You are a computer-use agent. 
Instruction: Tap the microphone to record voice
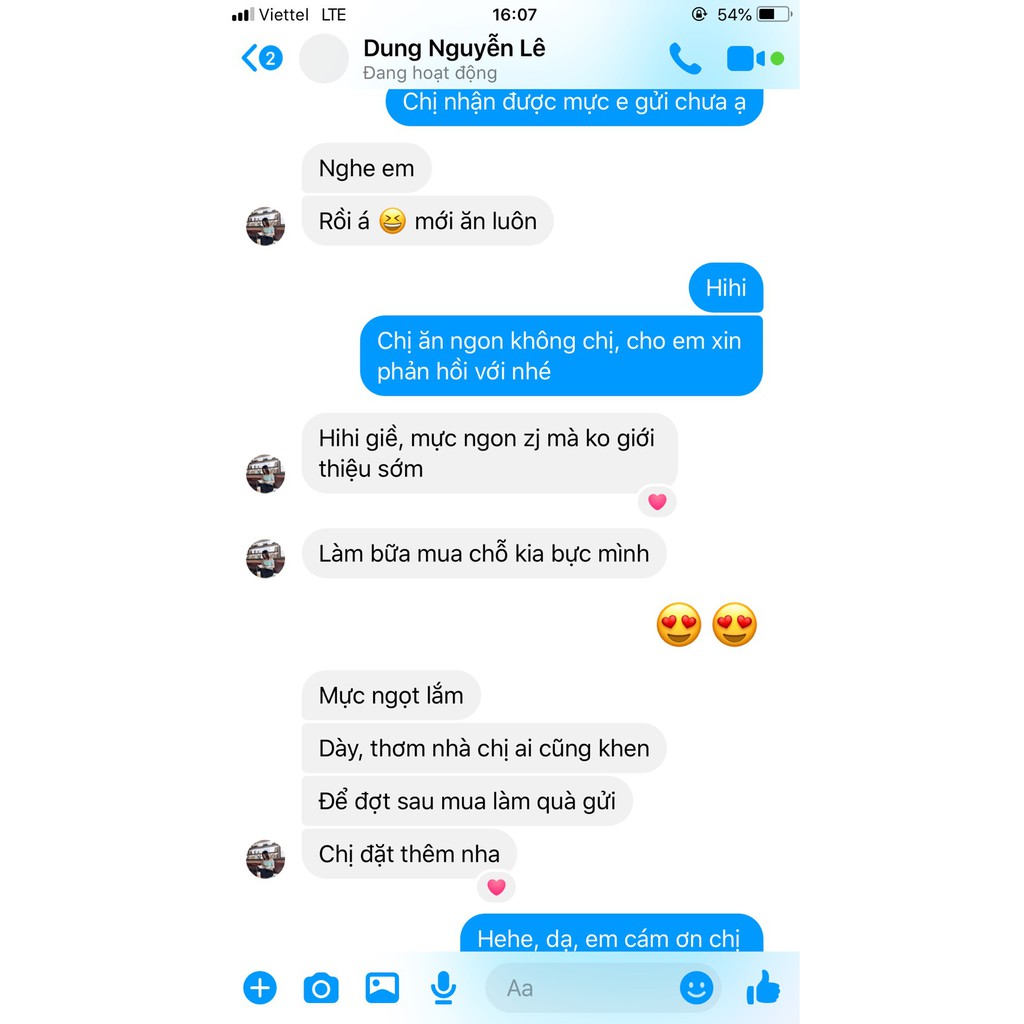click(x=443, y=987)
